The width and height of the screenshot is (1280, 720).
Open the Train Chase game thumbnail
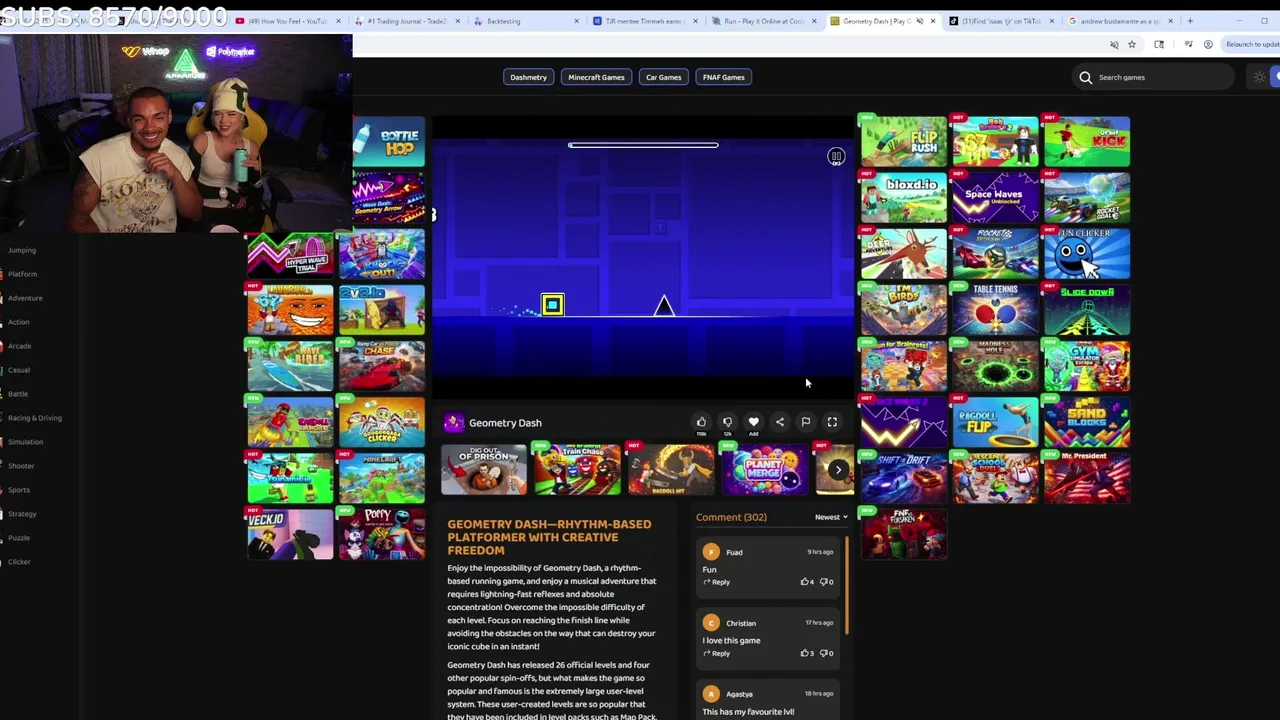pyautogui.click(x=577, y=470)
